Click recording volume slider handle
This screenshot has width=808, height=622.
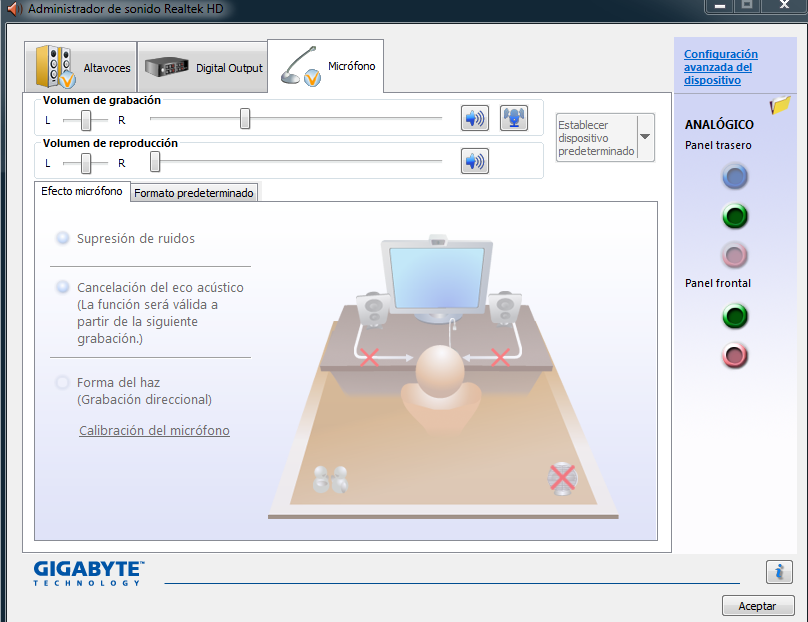click(x=245, y=119)
